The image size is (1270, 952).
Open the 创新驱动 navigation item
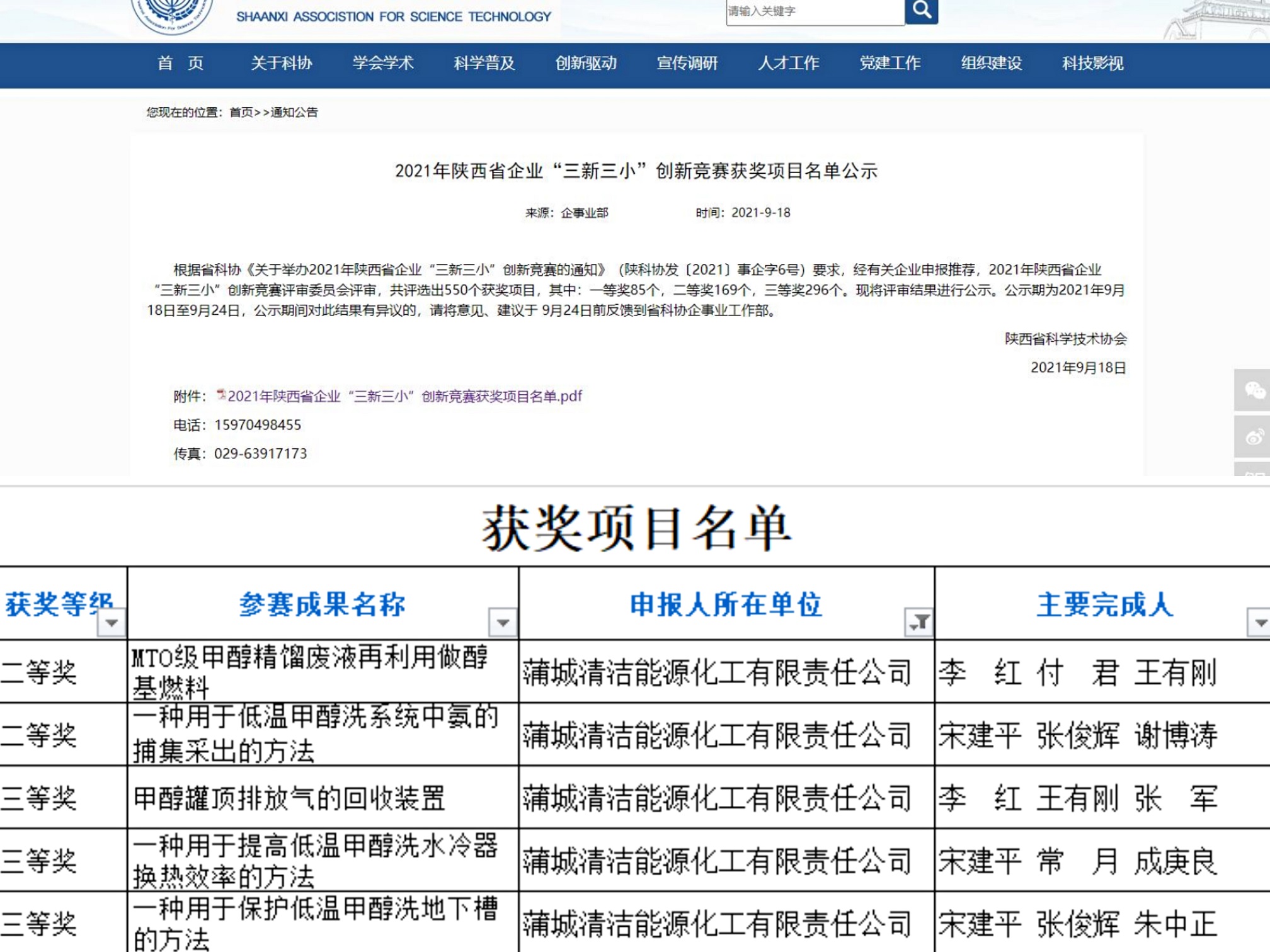pyautogui.click(x=586, y=63)
